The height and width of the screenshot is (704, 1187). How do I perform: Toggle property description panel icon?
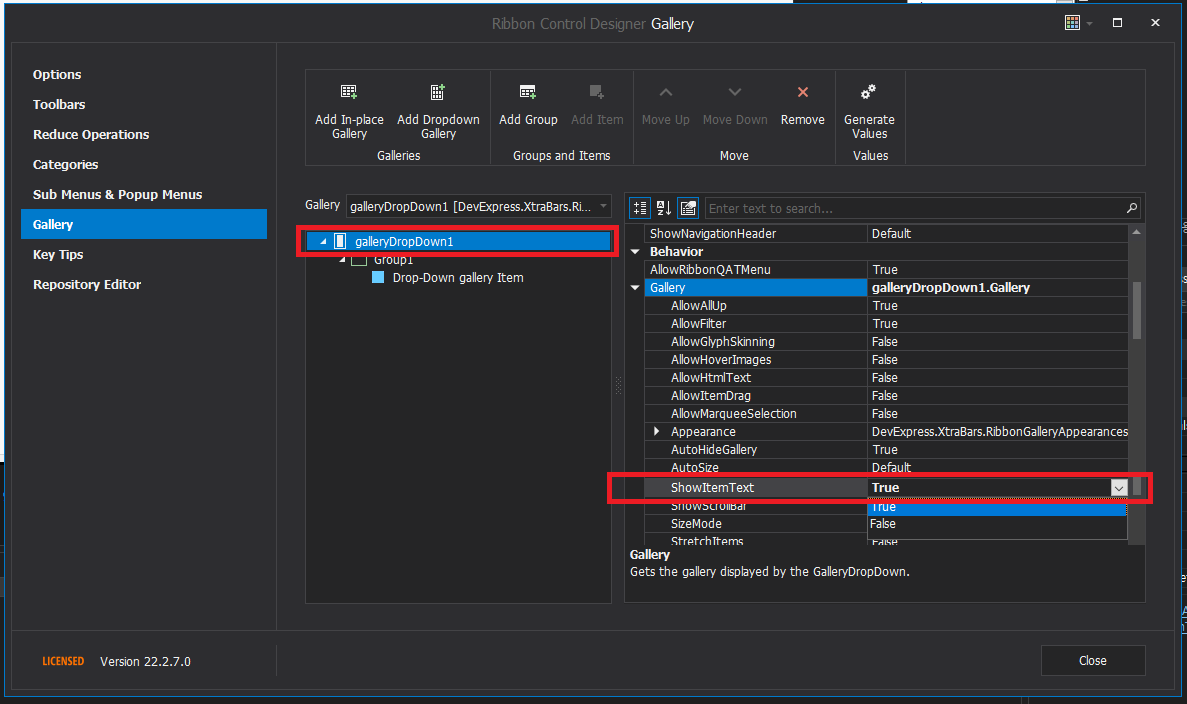click(688, 208)
